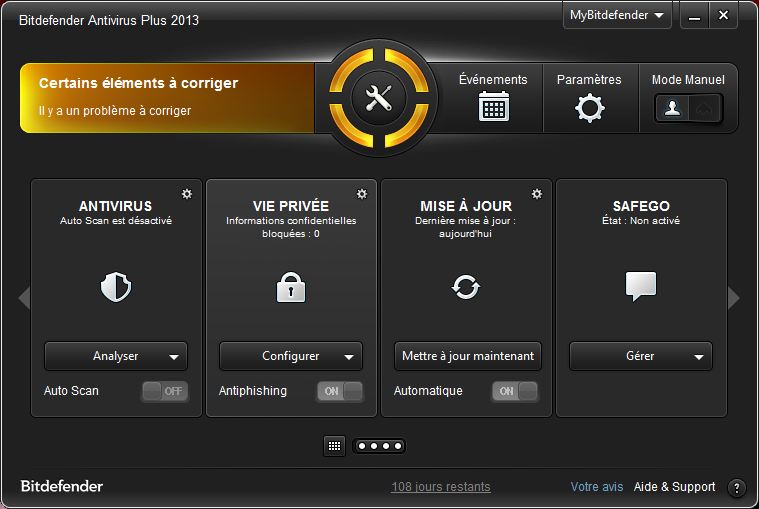This screenshot has height=509, width=759.
Task: Open Mise à Jour module settings gear
Action: (x=537, y=194)
